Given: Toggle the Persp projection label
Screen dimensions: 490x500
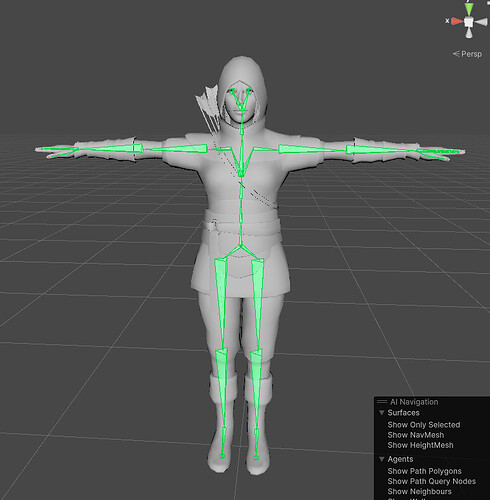Looking at the screenshot, I should (x=467, y=54).
